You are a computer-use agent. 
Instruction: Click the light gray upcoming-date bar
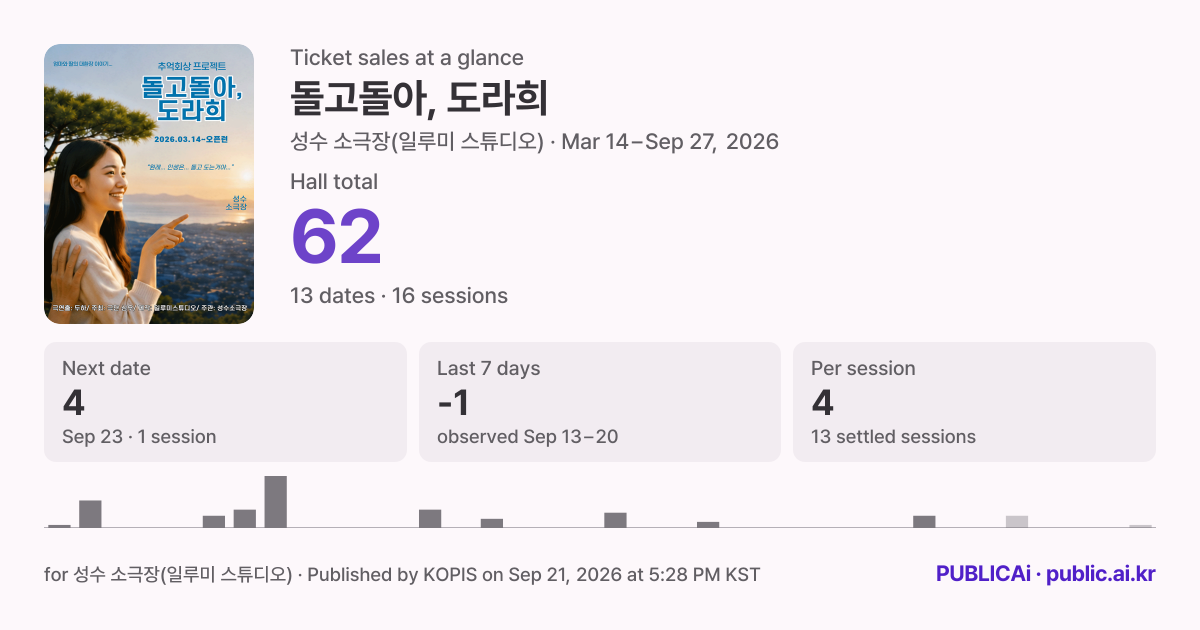pyautogui.click(x=1017, y=521)
